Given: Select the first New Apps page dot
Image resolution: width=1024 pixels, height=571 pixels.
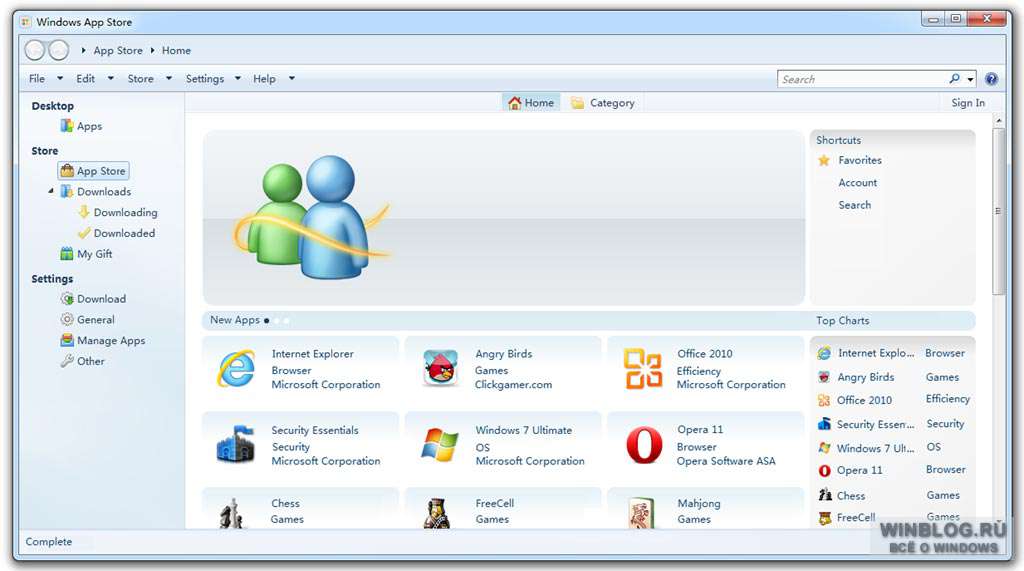Looking at the screenshot, I should point(266,320).
